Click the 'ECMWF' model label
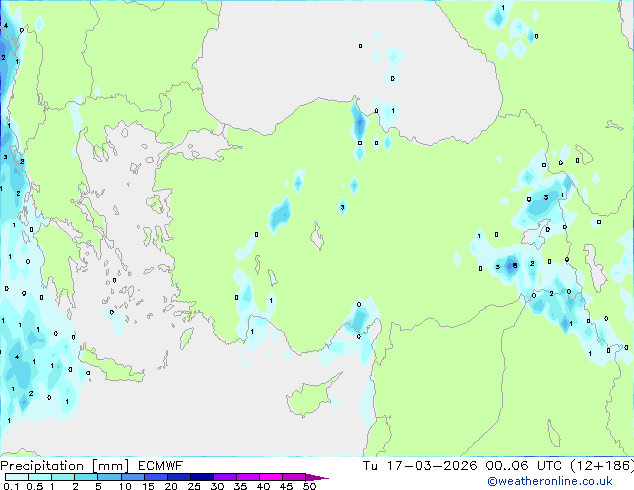Viewport: 634px width, 490px height. tap(161, 466)
